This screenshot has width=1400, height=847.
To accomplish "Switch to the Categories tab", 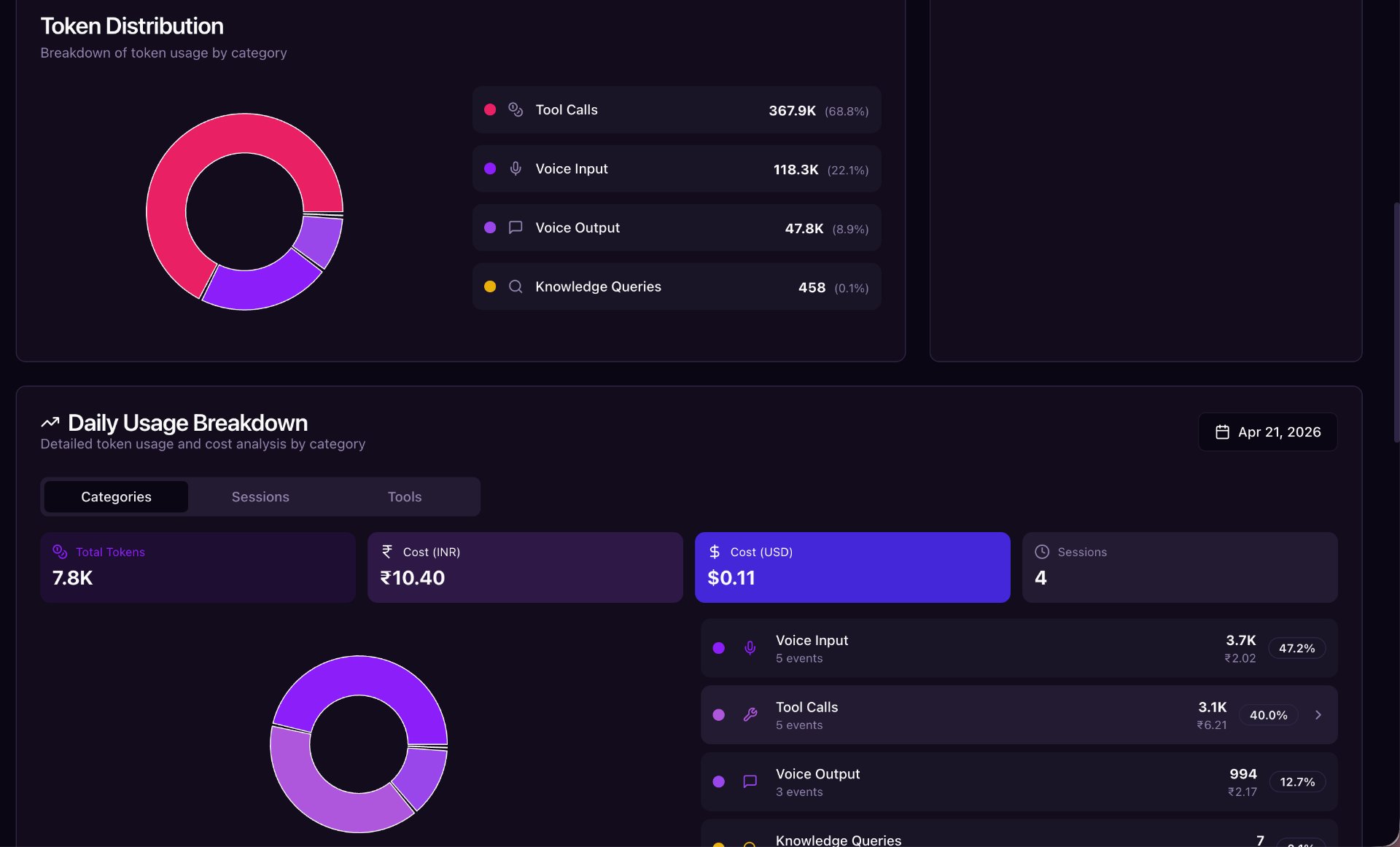I will pos(116,496).
